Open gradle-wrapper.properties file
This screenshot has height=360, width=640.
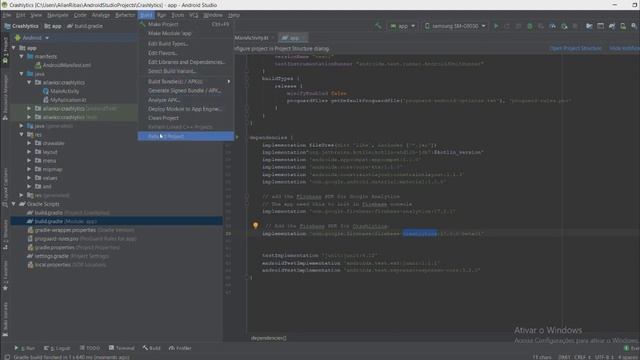coord(80,230)
